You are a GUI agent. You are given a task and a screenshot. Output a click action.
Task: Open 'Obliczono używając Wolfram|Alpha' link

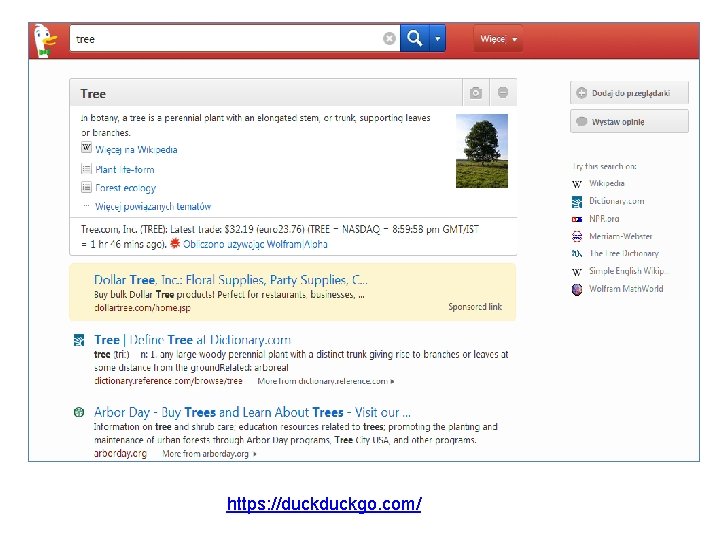pos(255,244)
